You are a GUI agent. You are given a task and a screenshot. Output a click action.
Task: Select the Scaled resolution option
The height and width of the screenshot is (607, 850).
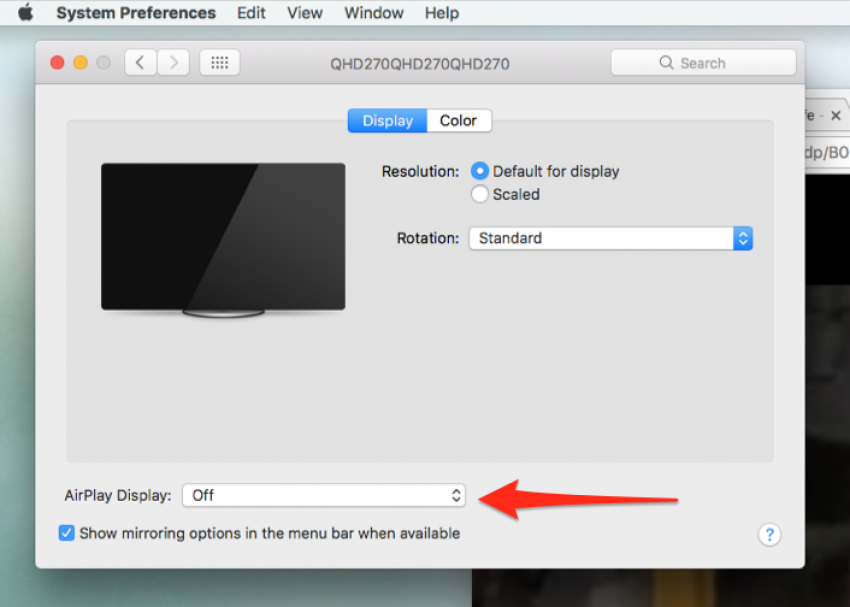click(x=480, y=194)
